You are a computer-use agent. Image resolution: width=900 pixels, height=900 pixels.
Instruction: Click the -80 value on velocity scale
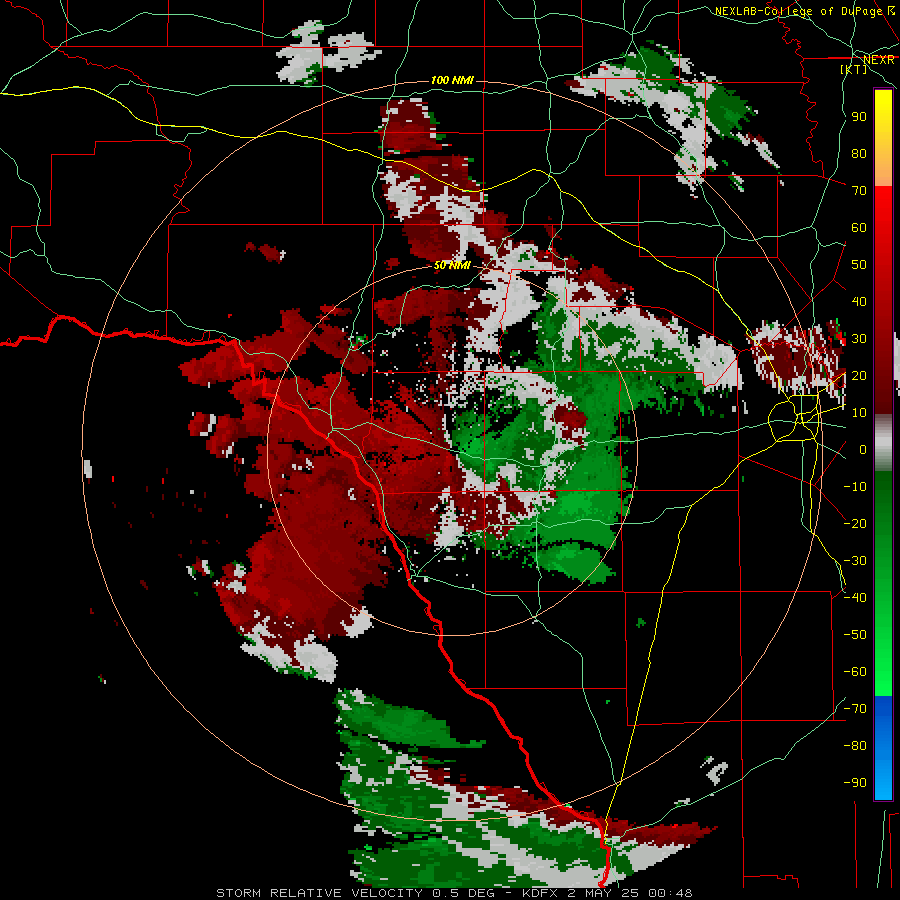coord(855,746)
